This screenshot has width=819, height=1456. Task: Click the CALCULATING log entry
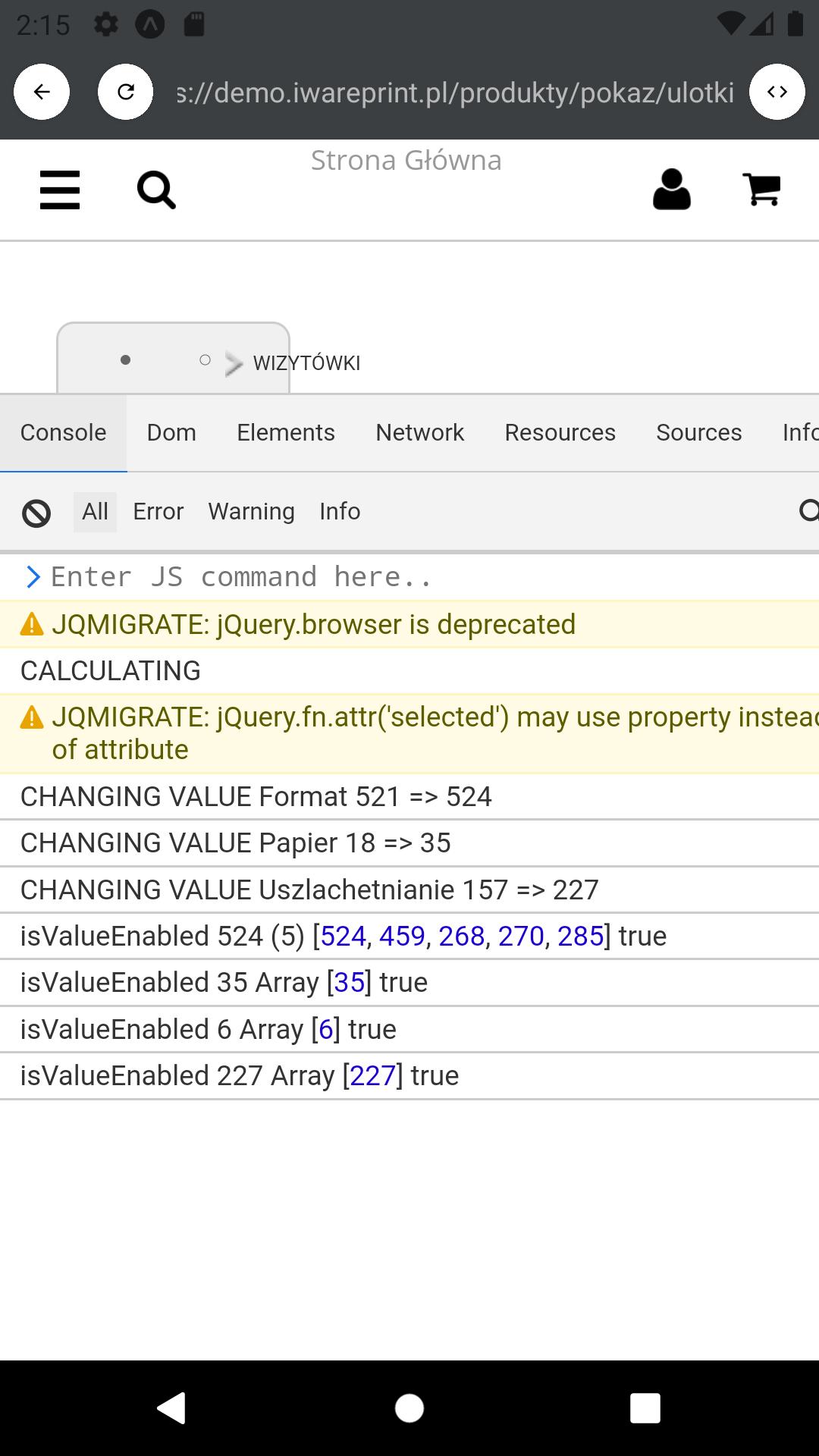[409, 671]
